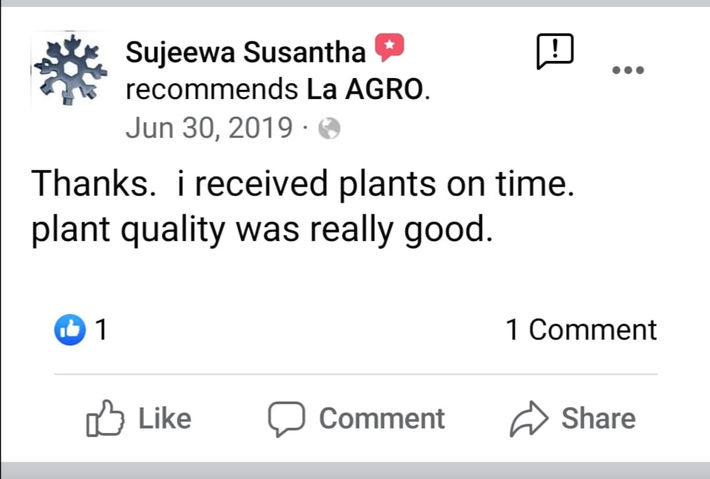The height and width of the screenshot is (479, 710).
Task: Click the "plant quality was really good" line
Action: coord(263,230)
